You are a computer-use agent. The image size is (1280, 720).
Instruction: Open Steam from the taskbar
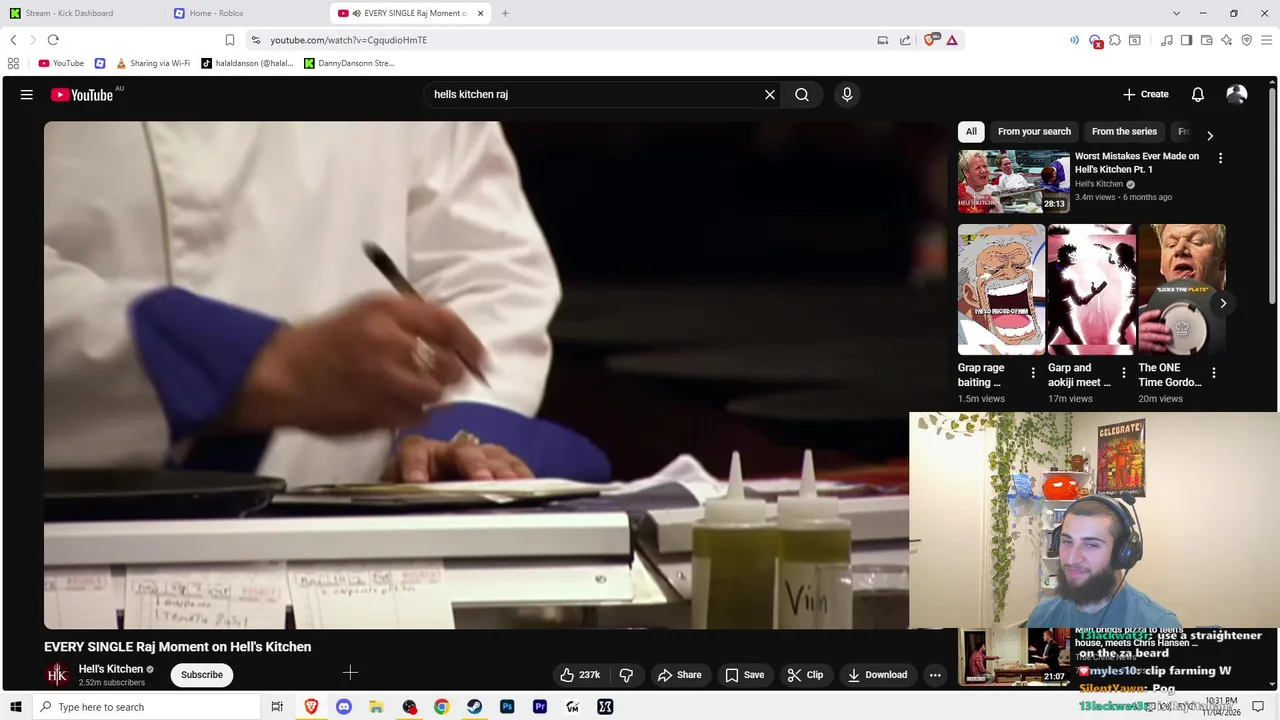[474, 707]
